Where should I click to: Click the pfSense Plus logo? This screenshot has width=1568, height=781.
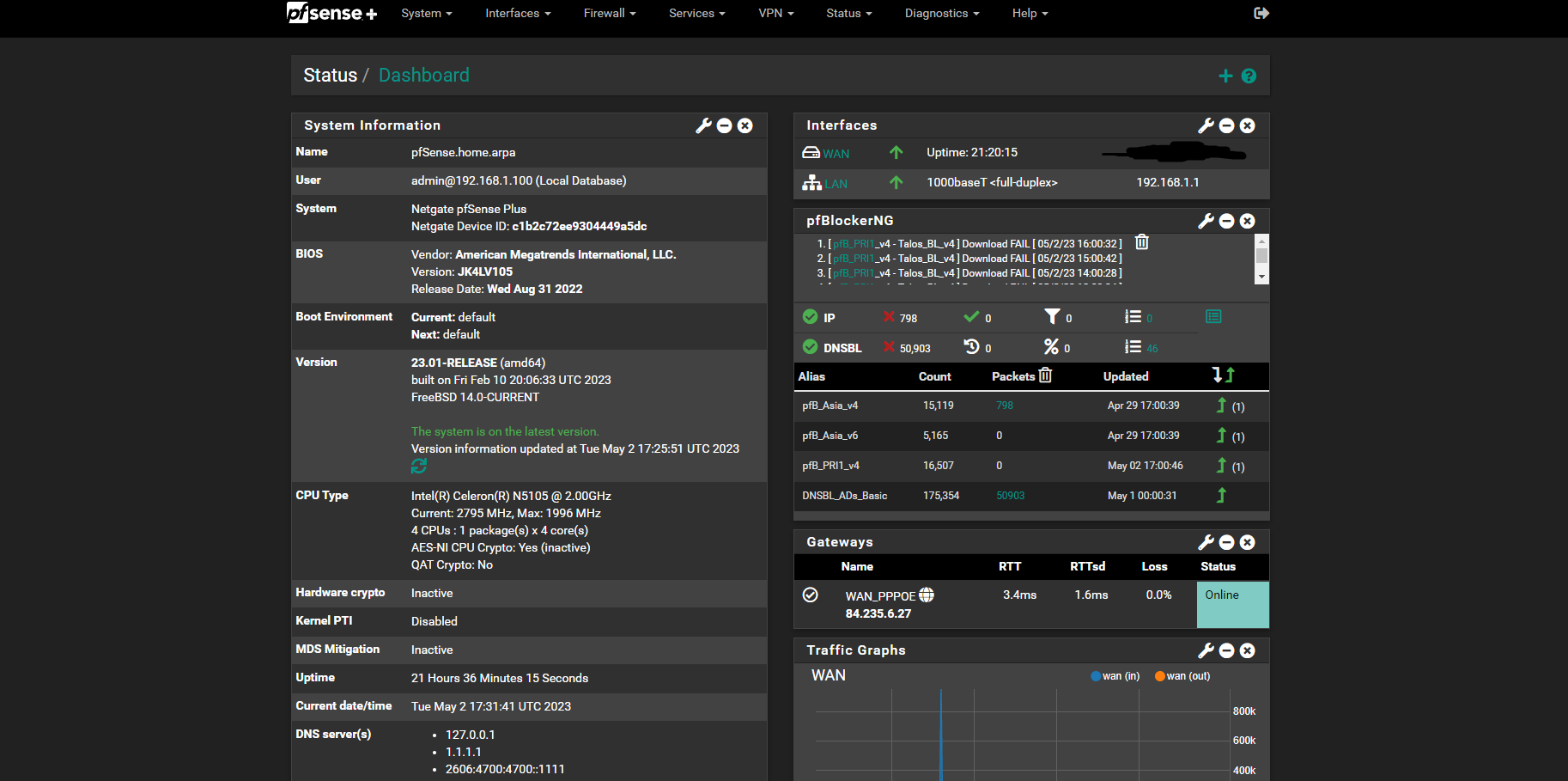pos(331,13)
